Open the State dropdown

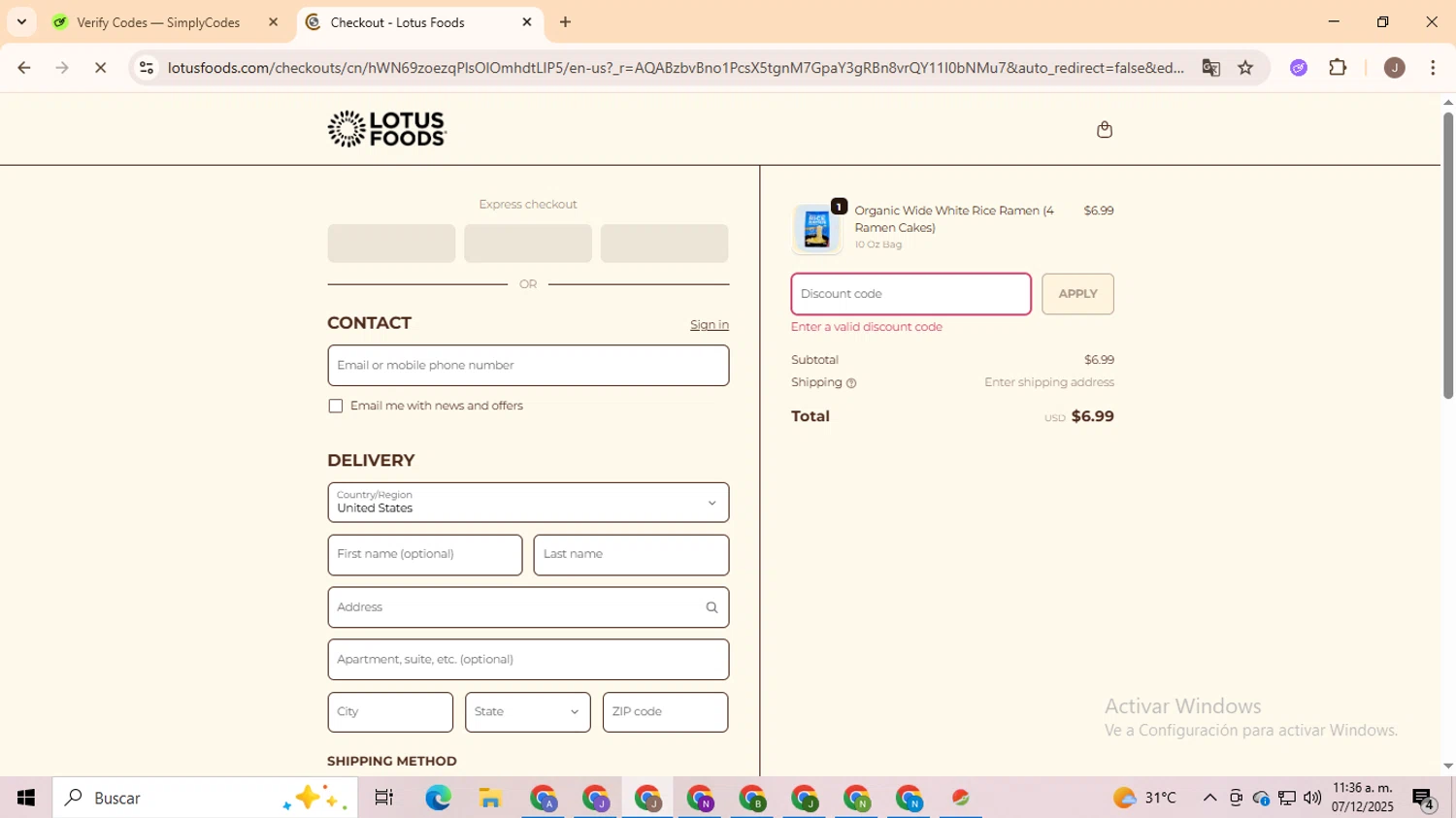tap(527, 712)
